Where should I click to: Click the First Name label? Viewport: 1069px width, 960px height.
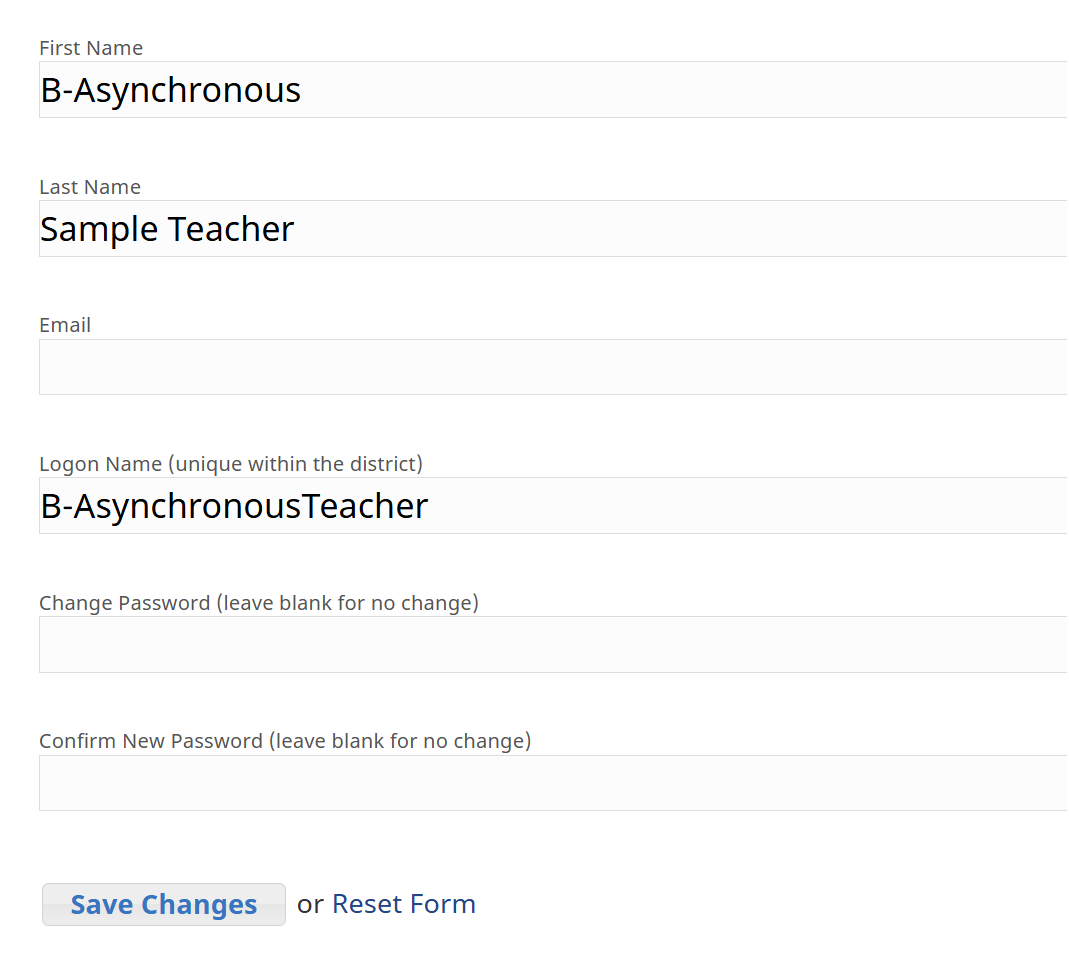[x=91, y=48]
